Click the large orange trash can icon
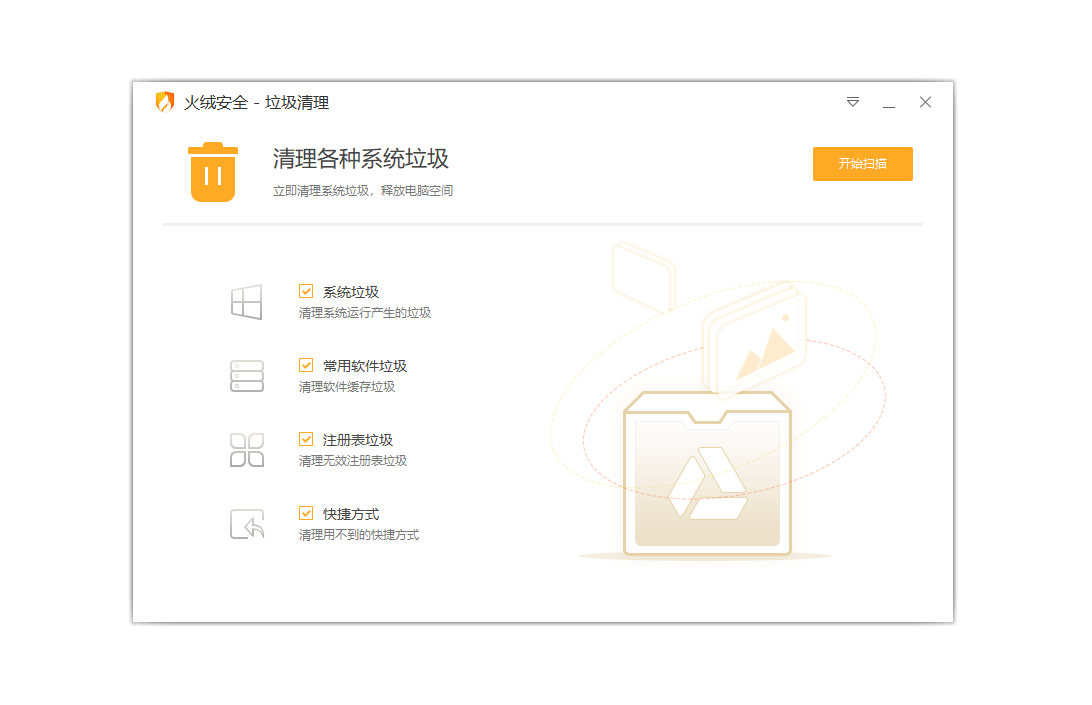Screen dimensions: 1092x705 coord(212,172)
